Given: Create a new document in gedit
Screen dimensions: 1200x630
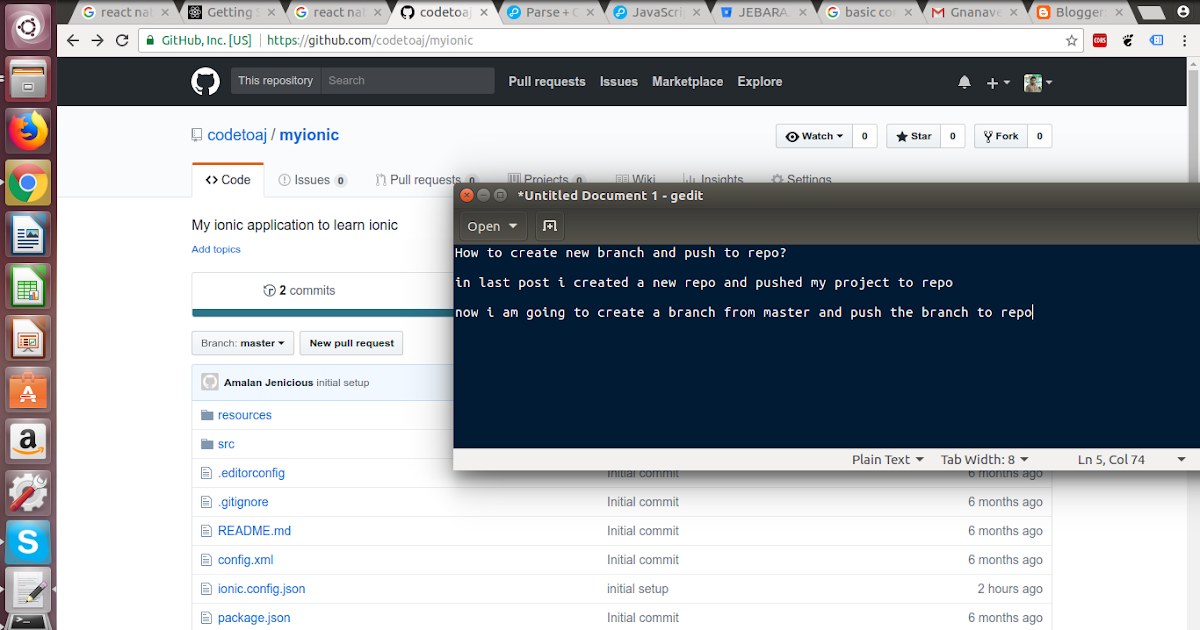Looking at the screenshot, I should point(549,226).
